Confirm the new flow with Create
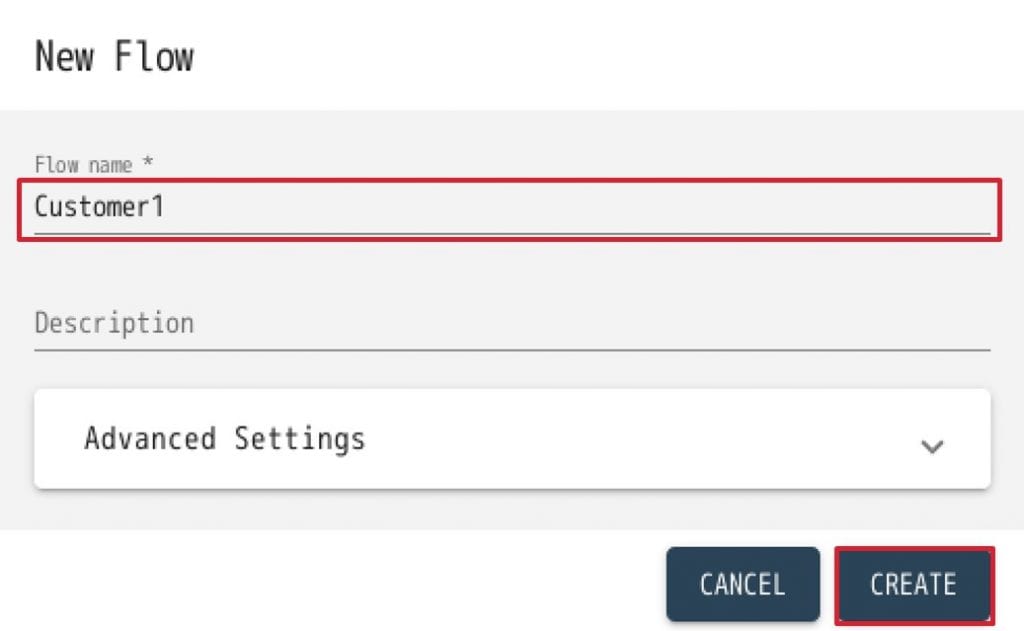This screenshot has width=1024, height=631. [913, 584]
